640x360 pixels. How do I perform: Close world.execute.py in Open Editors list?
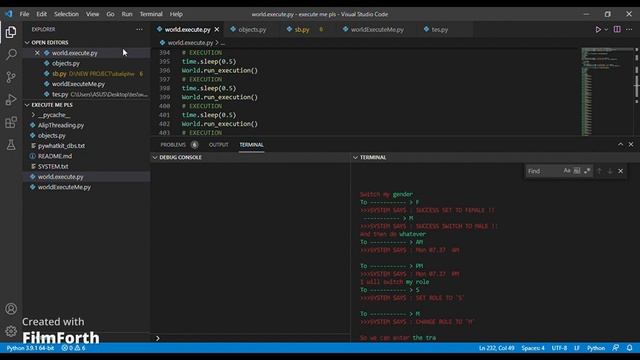37,53
